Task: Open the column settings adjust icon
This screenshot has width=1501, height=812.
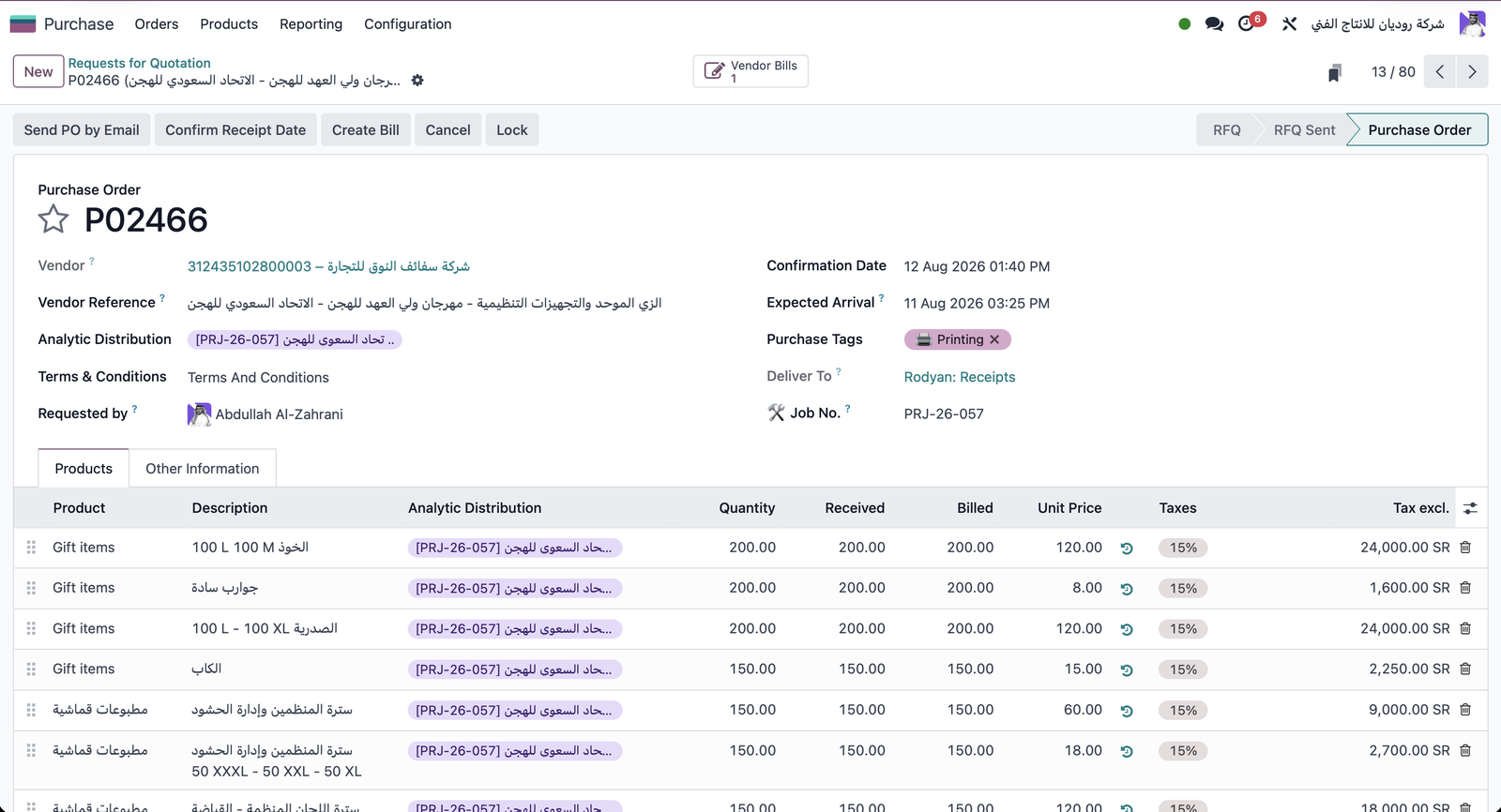Action: (1470, 508)
